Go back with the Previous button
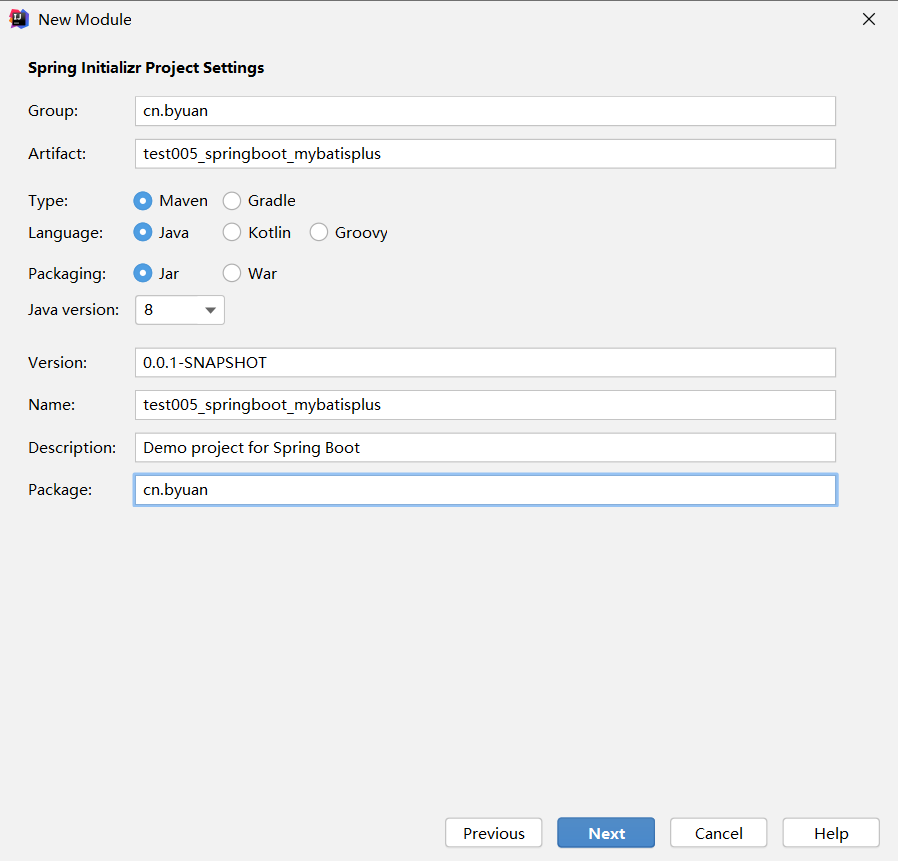Viewport: 898px width, 861px height. coord(494,833)
